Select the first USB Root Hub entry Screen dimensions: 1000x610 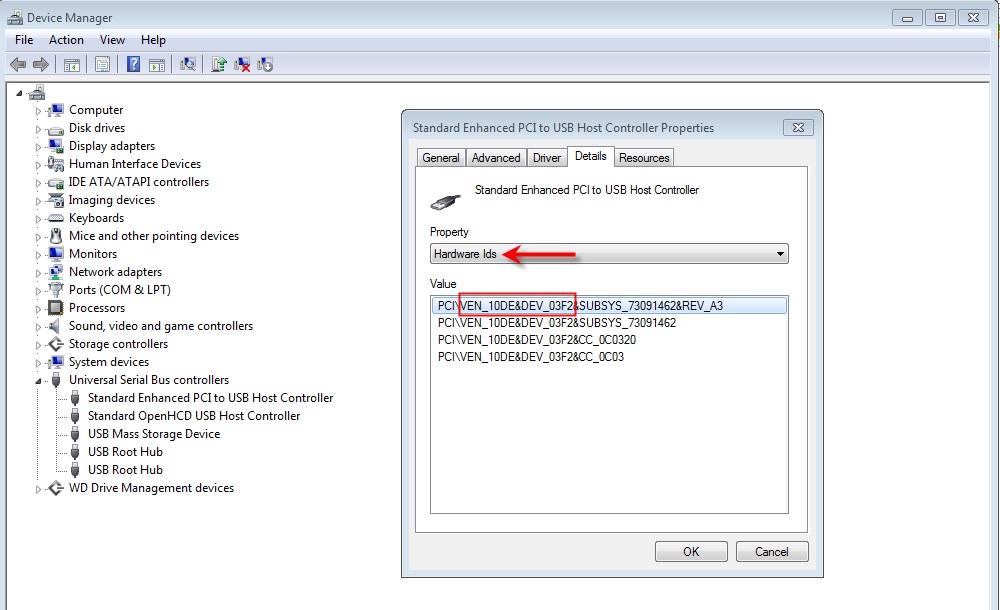(125, 452)
